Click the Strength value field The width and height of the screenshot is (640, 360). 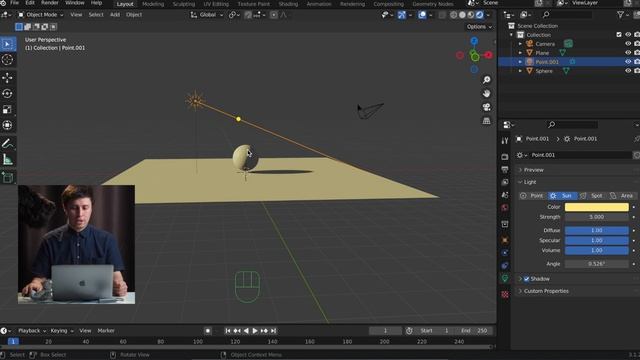pyautogui.click(x=596, y=217)
